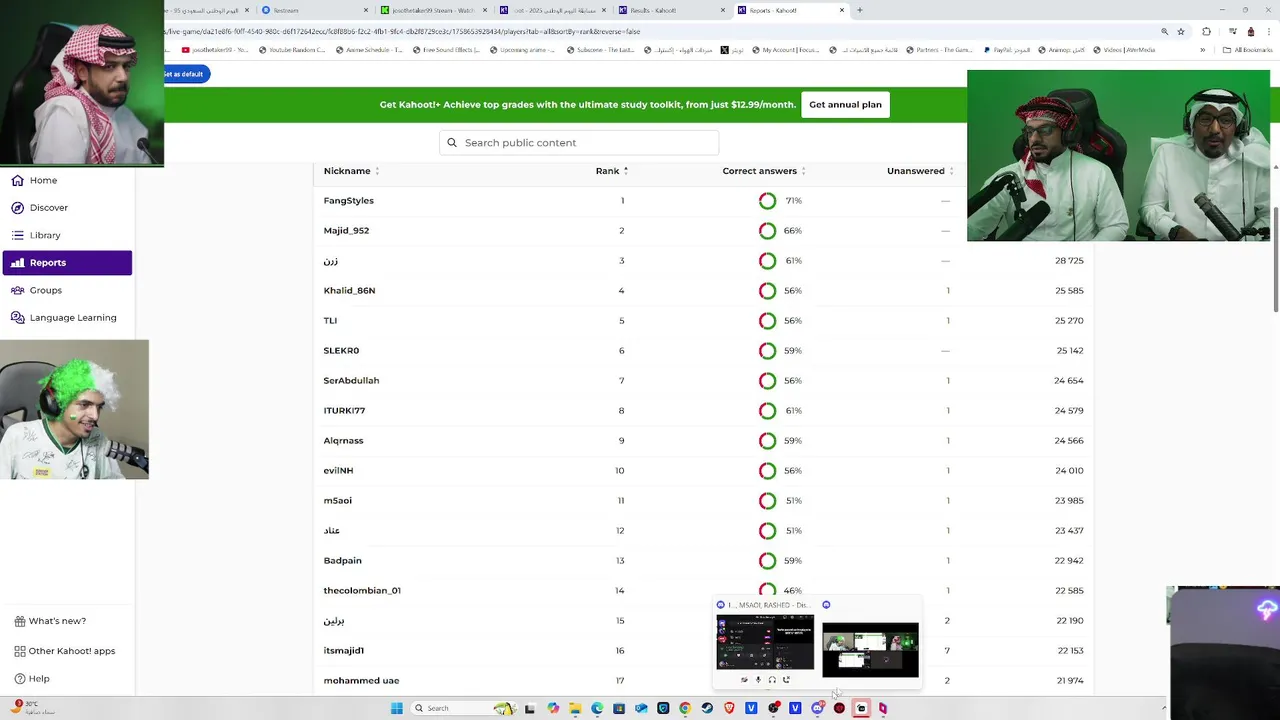The height and width of the screenshot is (720, 1280).
Task: Open Discord call window thumbnail preview
Action: click(765, 642)
